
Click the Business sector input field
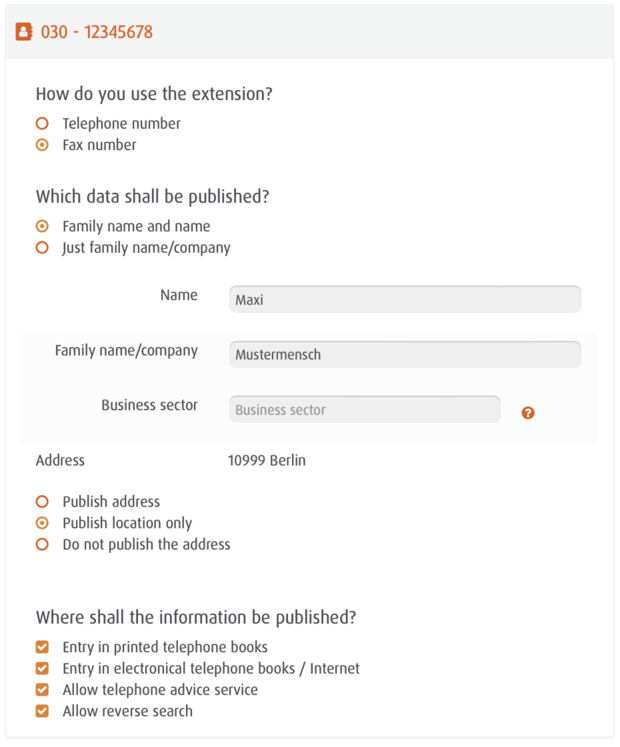tap(364, 409)
